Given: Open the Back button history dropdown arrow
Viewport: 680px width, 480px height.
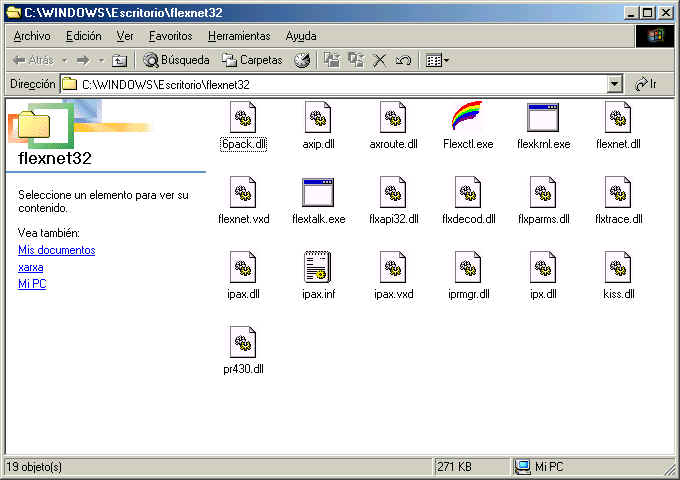Looking at the screenshot, I should pos(64,60).
